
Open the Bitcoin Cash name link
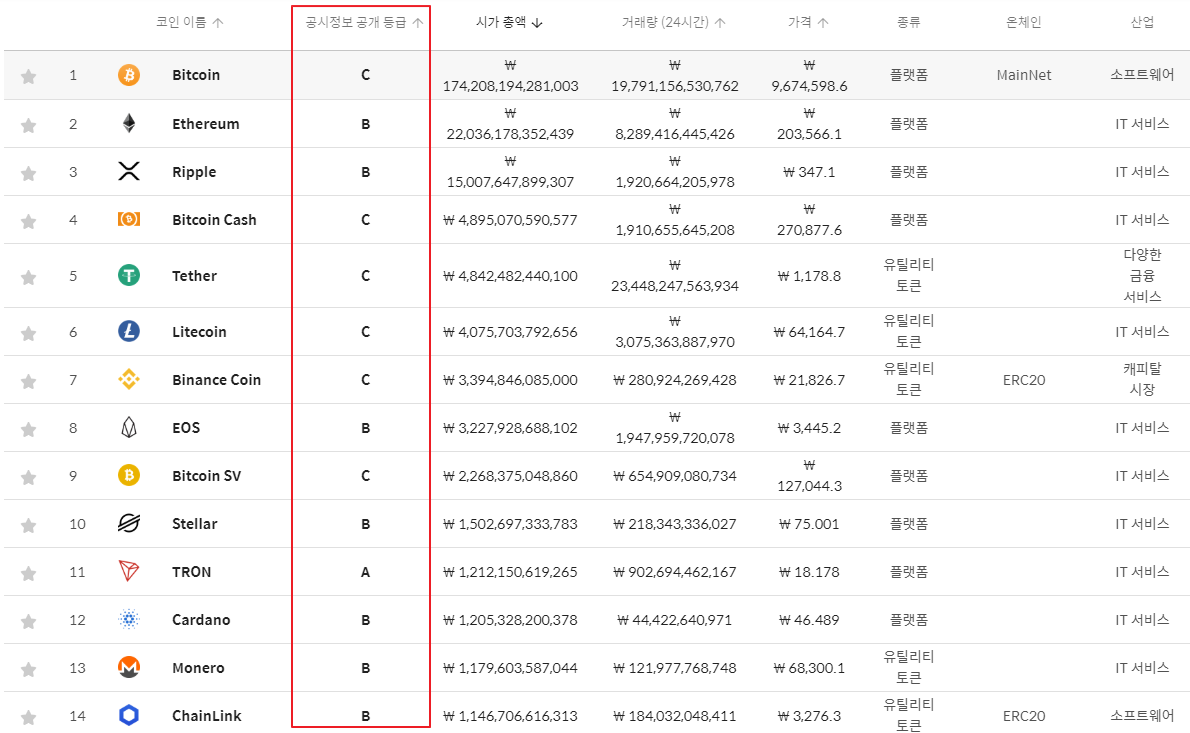coord(214,220)
